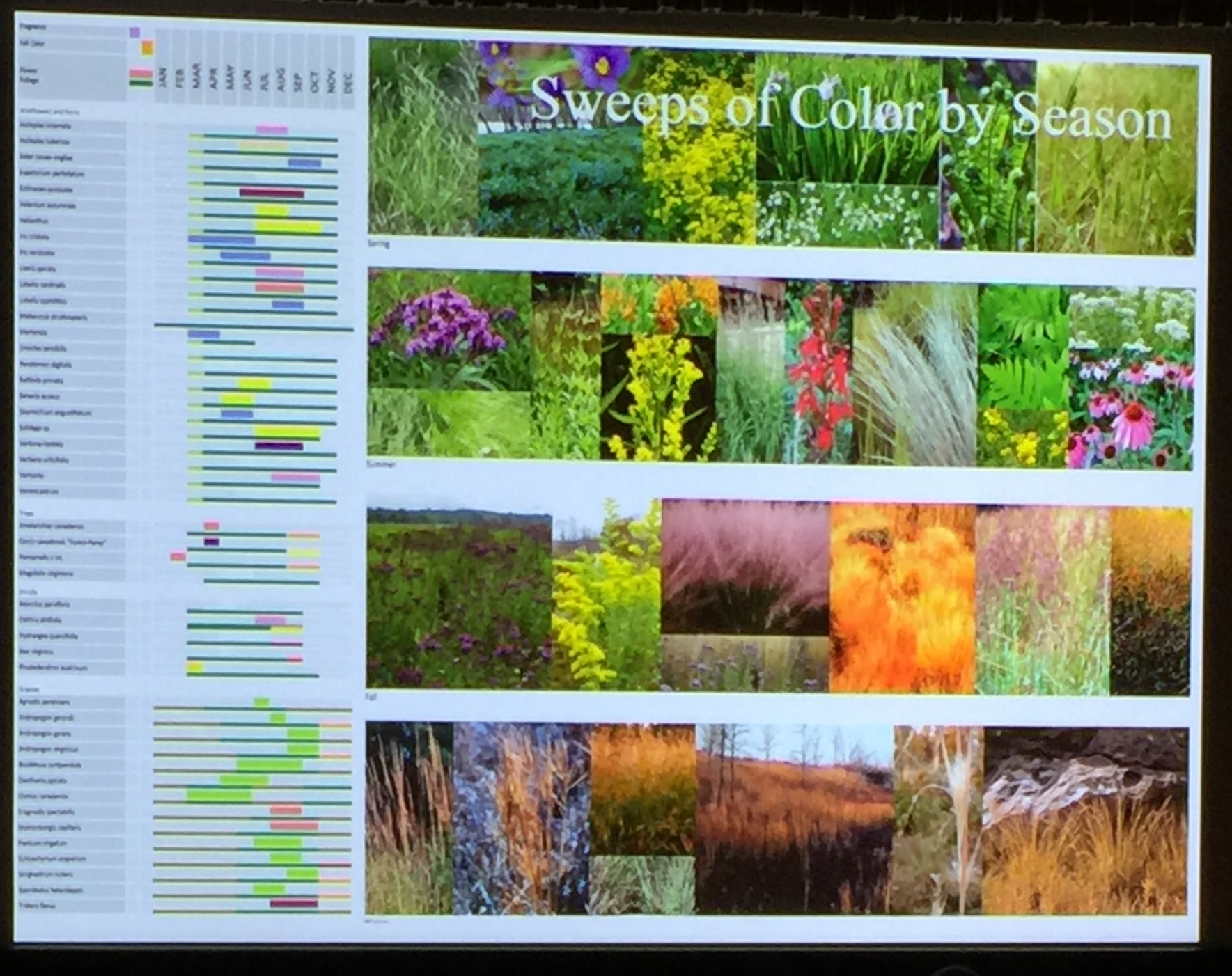1232x976 pixels.
Task: Select the 'Mertensia' plant row label
Action: pos(33,332)
